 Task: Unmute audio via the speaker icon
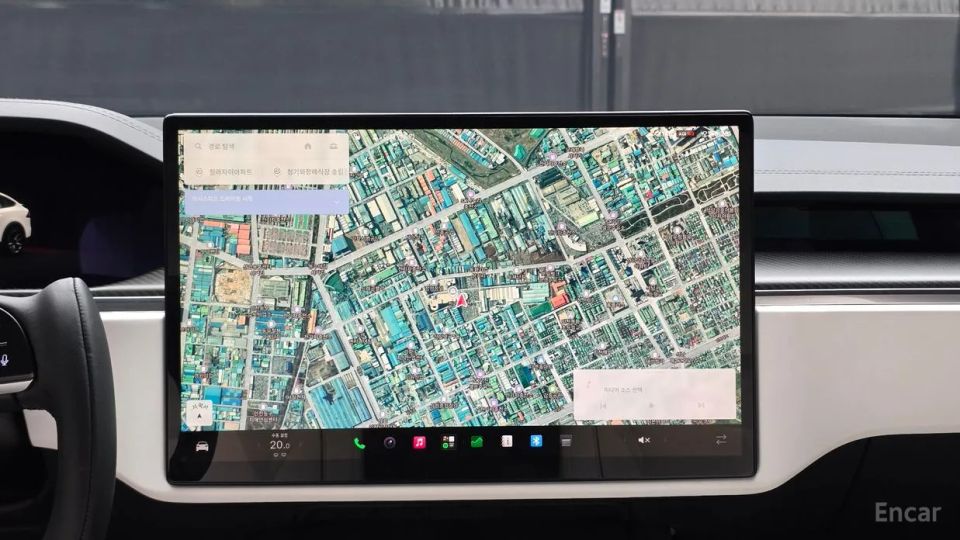[x=643, y=440]
